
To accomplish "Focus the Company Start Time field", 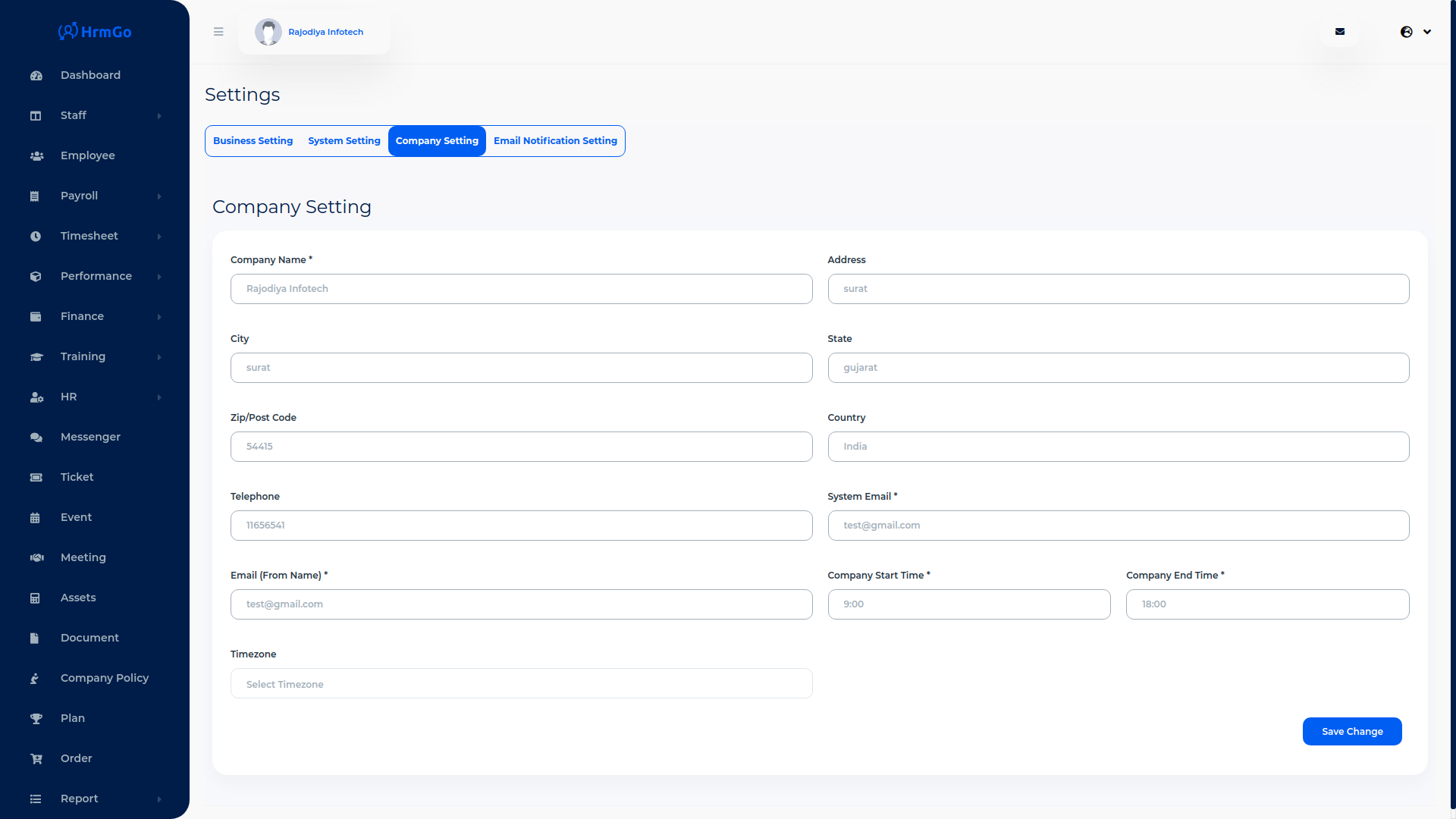I will pyautogui.click(x=968, y=604).
